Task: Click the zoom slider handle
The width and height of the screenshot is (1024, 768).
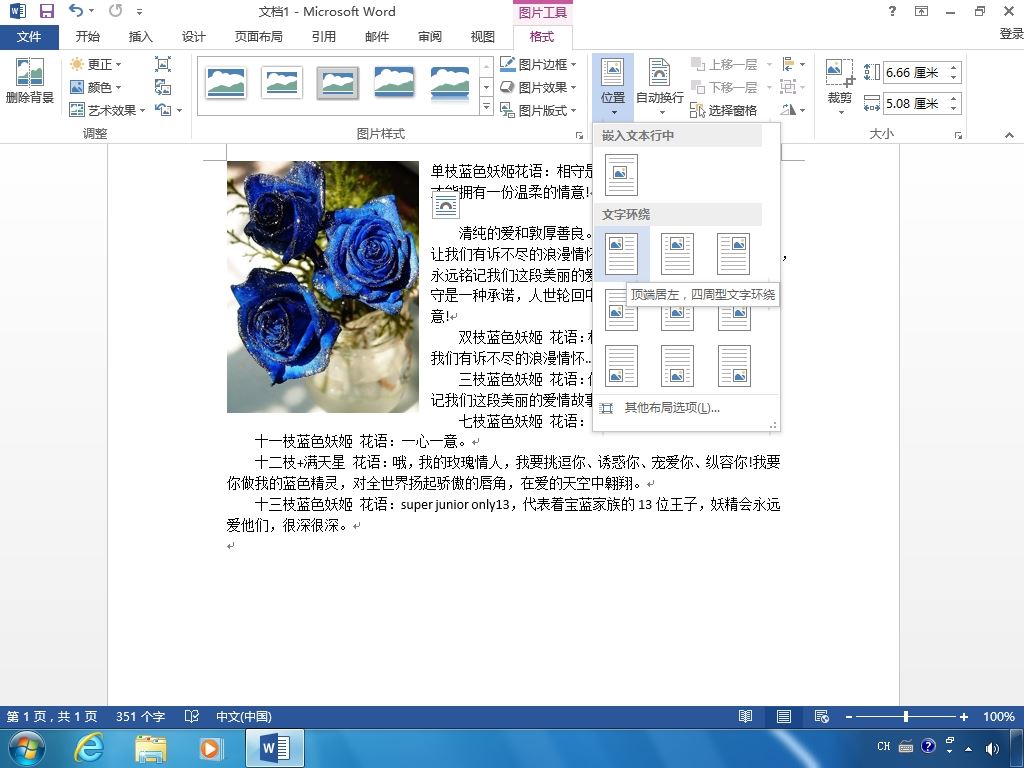Action: [x=906, y=716]
